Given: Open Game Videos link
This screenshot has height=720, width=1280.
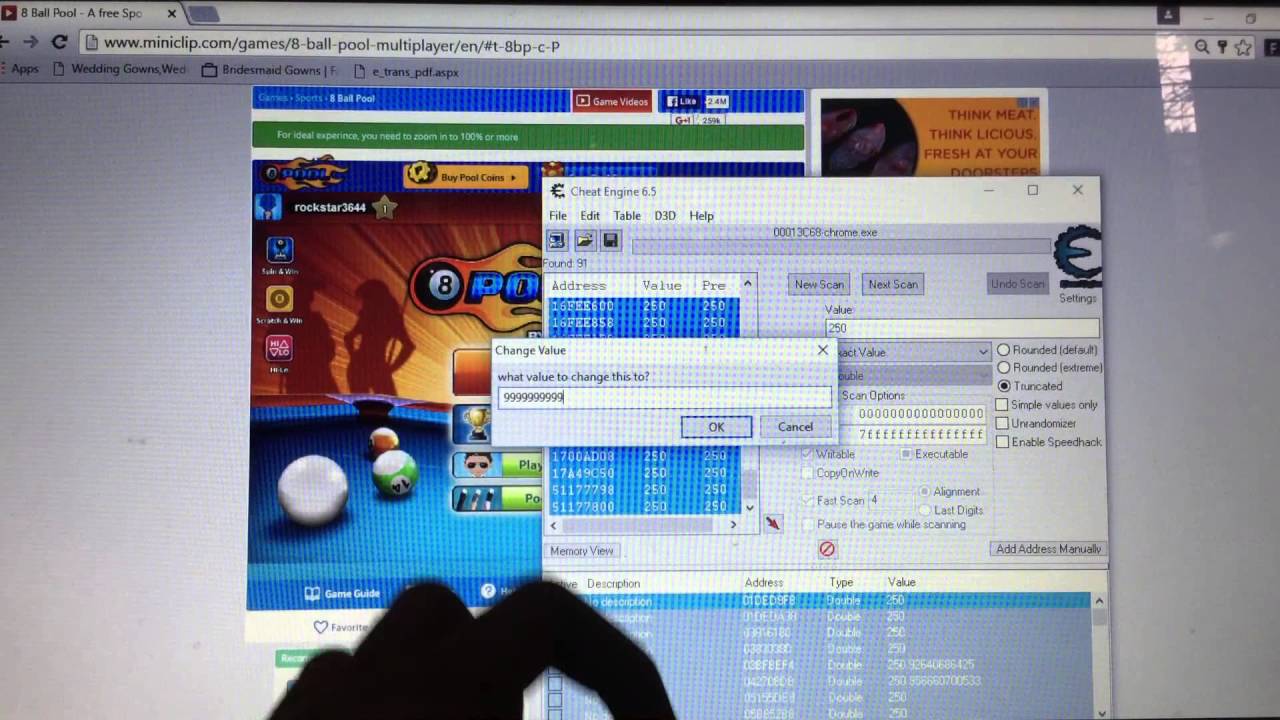Looking at the screenshot, I should click(x=612, y=101).
